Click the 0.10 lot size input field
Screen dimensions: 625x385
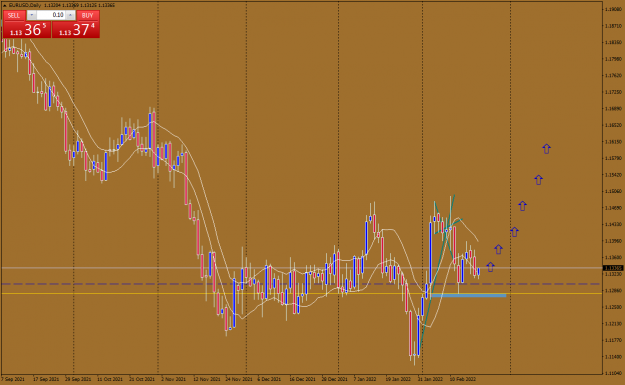coord(51,15)
